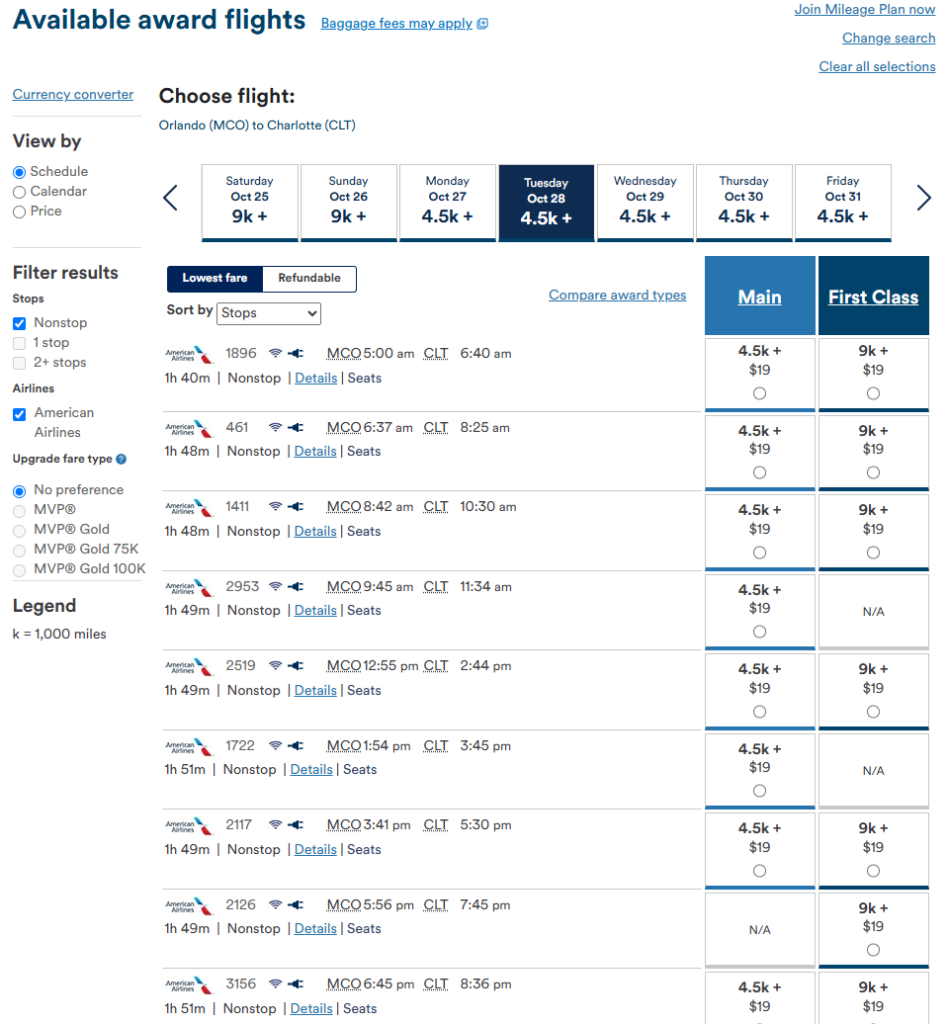Click the Wi-Fi icon for flight 2126
This screenshot has width=949, height=1024.
pyautogui.click(x=276, y=905)
